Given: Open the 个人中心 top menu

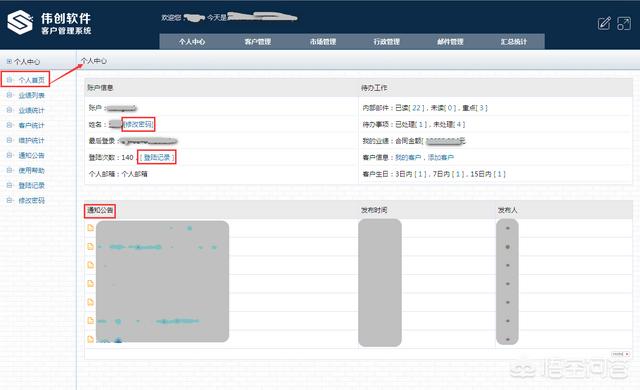Looking at the screenshot, I should [x=192, y=42].
